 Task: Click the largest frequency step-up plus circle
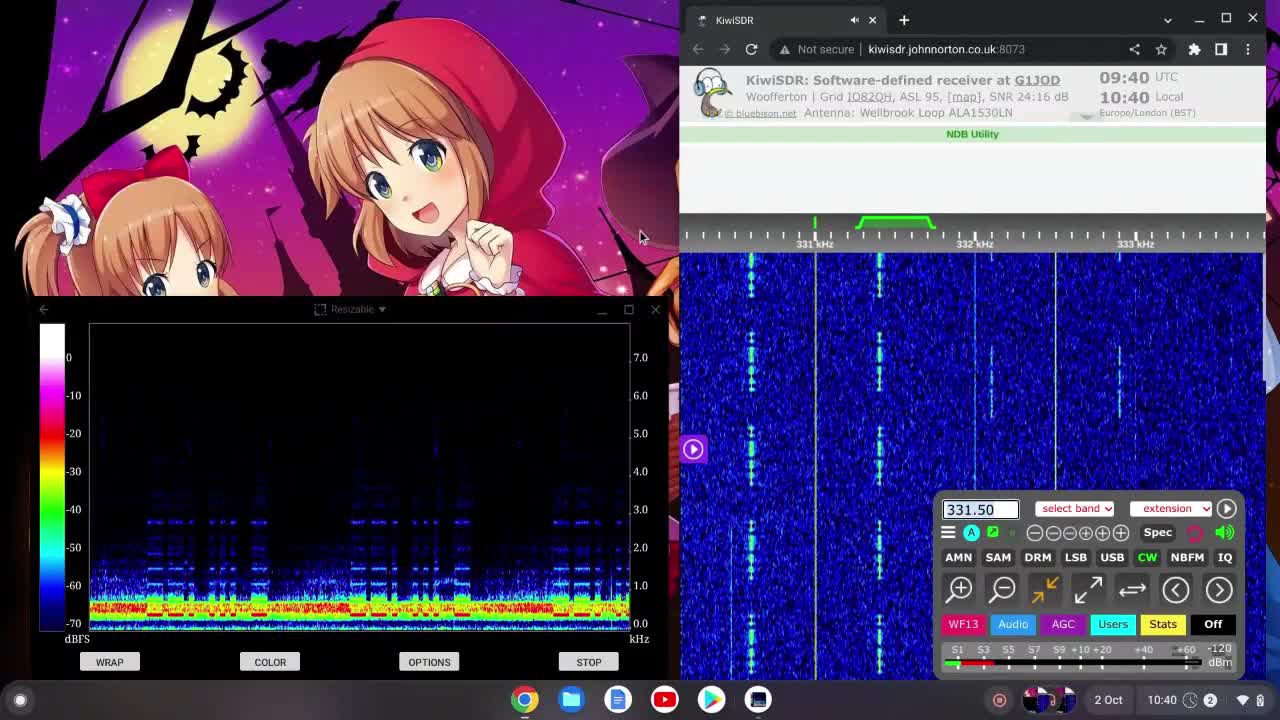click(1121, 533)
